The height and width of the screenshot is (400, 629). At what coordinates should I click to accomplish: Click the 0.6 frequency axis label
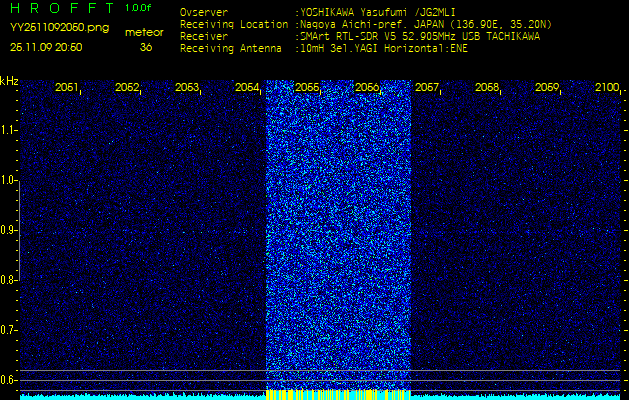7,380
